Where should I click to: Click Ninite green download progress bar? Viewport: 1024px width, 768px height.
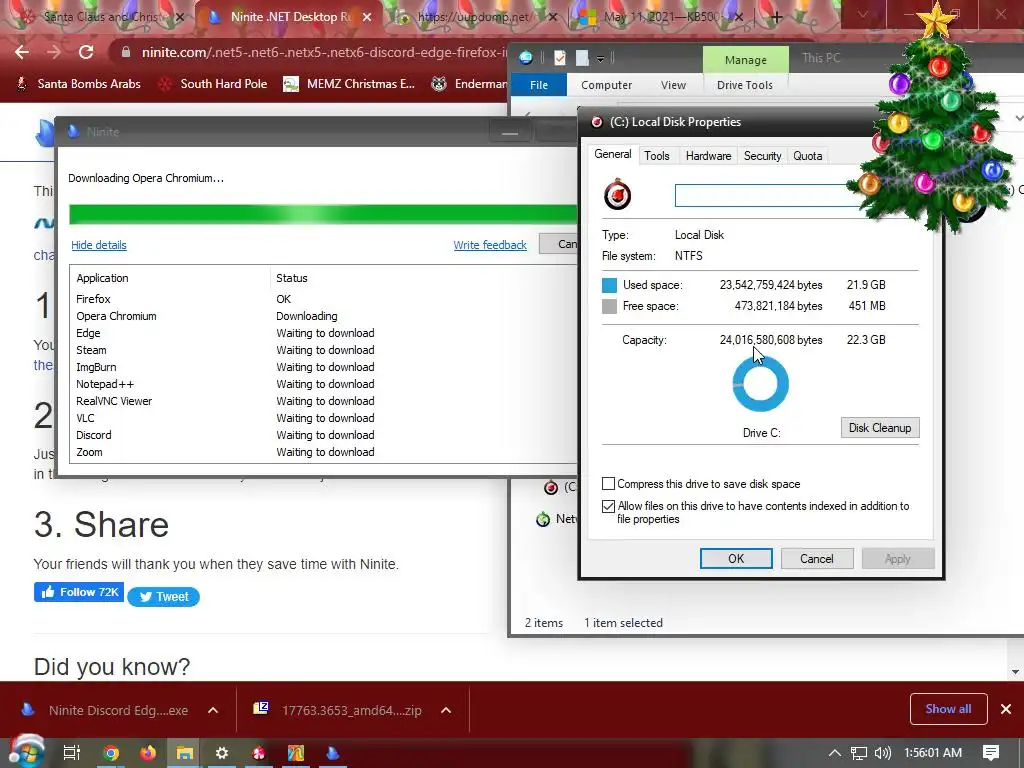[x=323, y=214]
